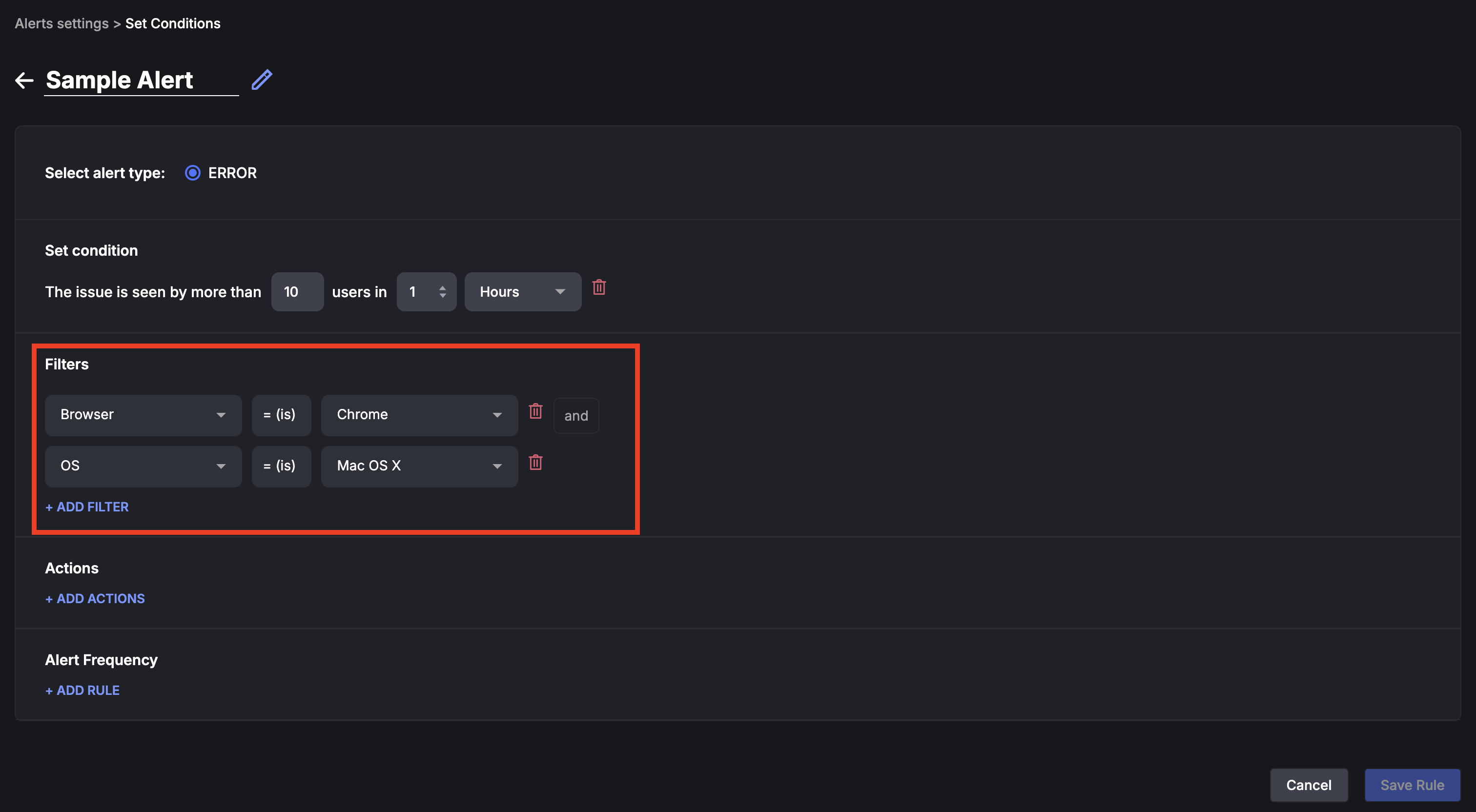Image resolution: width=1476 pixels, height=812 pixels.
Task: Open the Mac OS X value dropdown
Action: tap(419, 466)
